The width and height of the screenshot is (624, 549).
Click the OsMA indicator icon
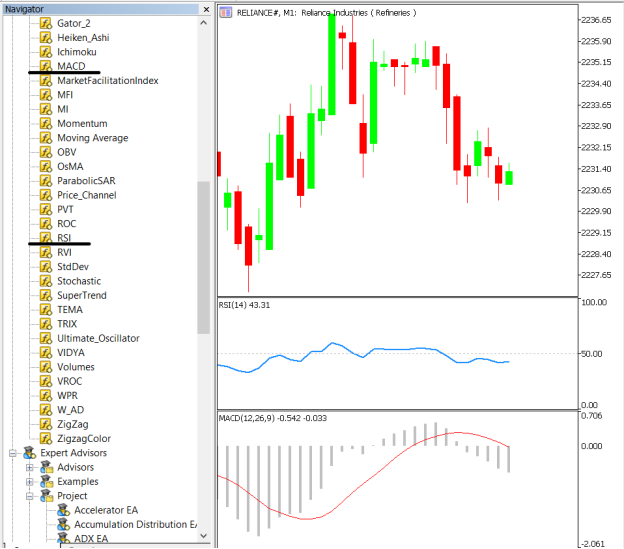pos(46,167)
